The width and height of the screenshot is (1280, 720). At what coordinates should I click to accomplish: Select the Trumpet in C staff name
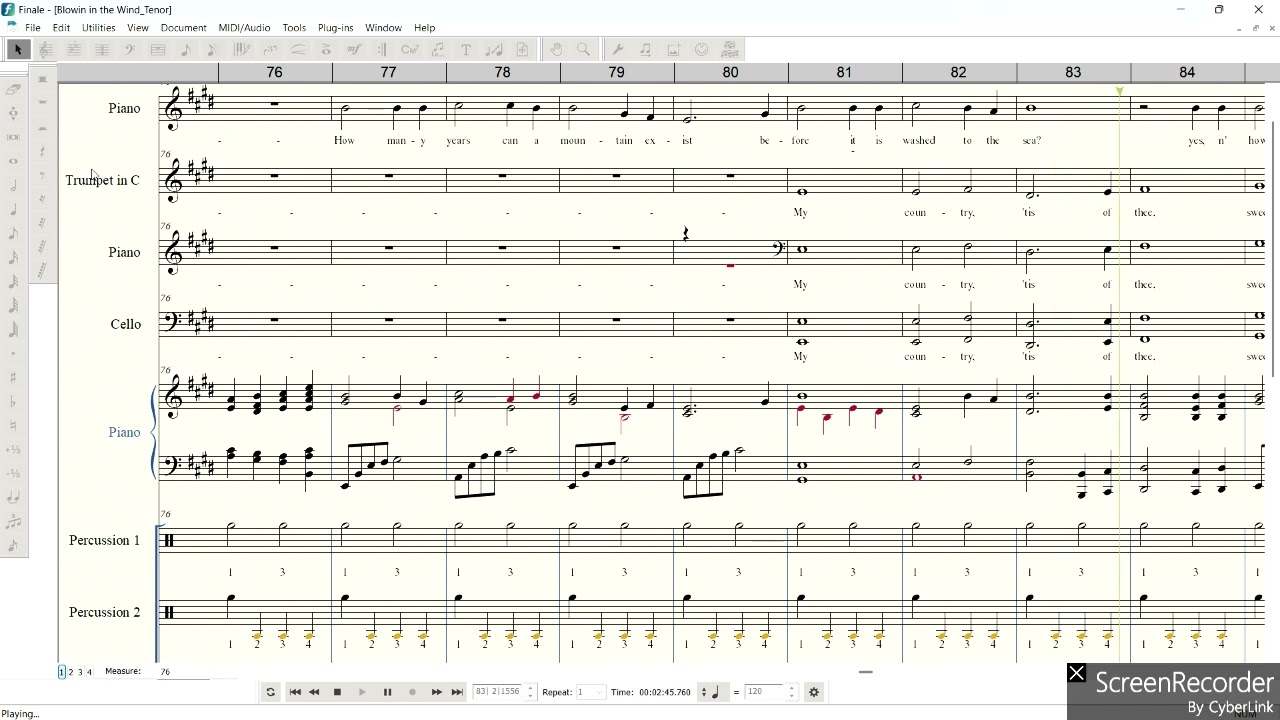[x=102, y=180]
